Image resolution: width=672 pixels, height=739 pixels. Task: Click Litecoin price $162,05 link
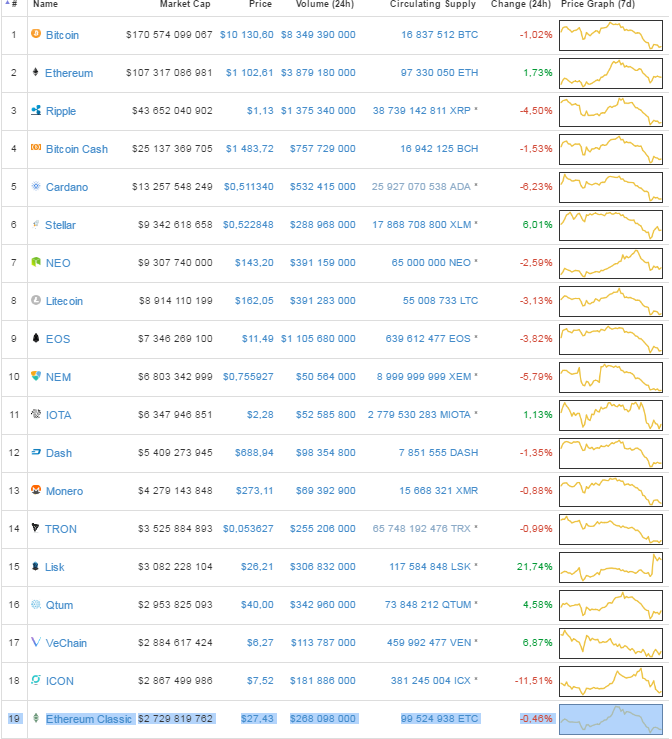tap(254, 301)
